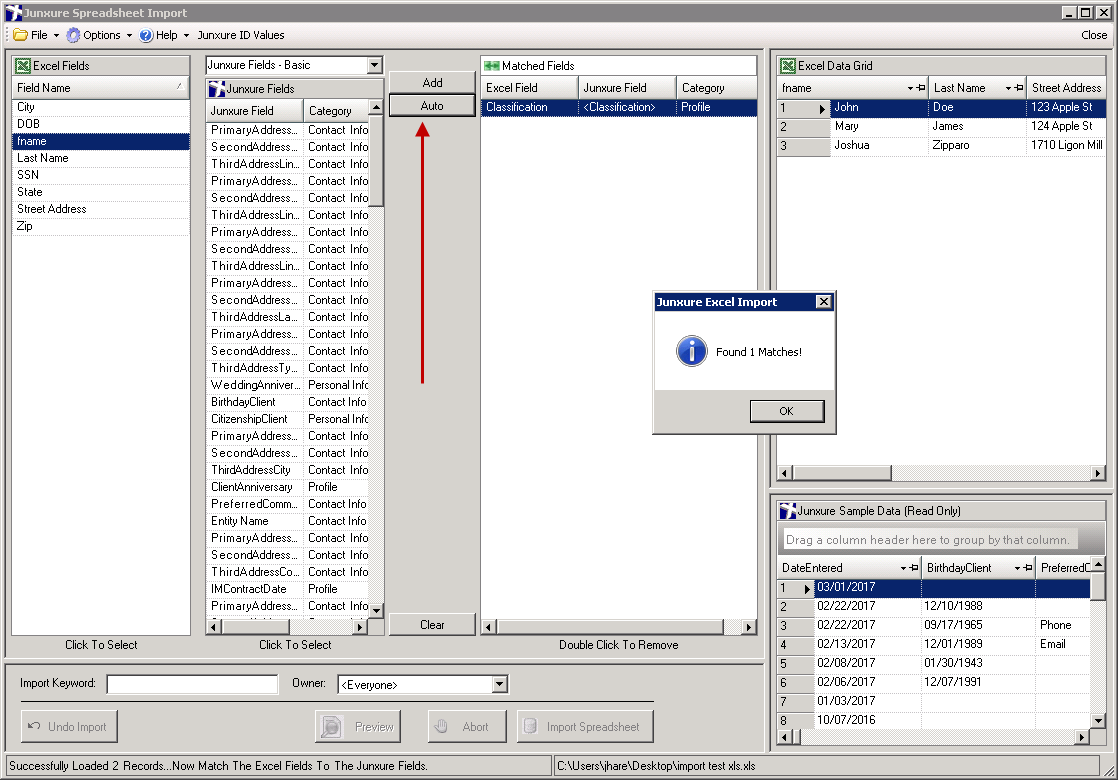This screenshot has width=1118, height=780.
Task: Click the Add button
Action: [432, 83]
